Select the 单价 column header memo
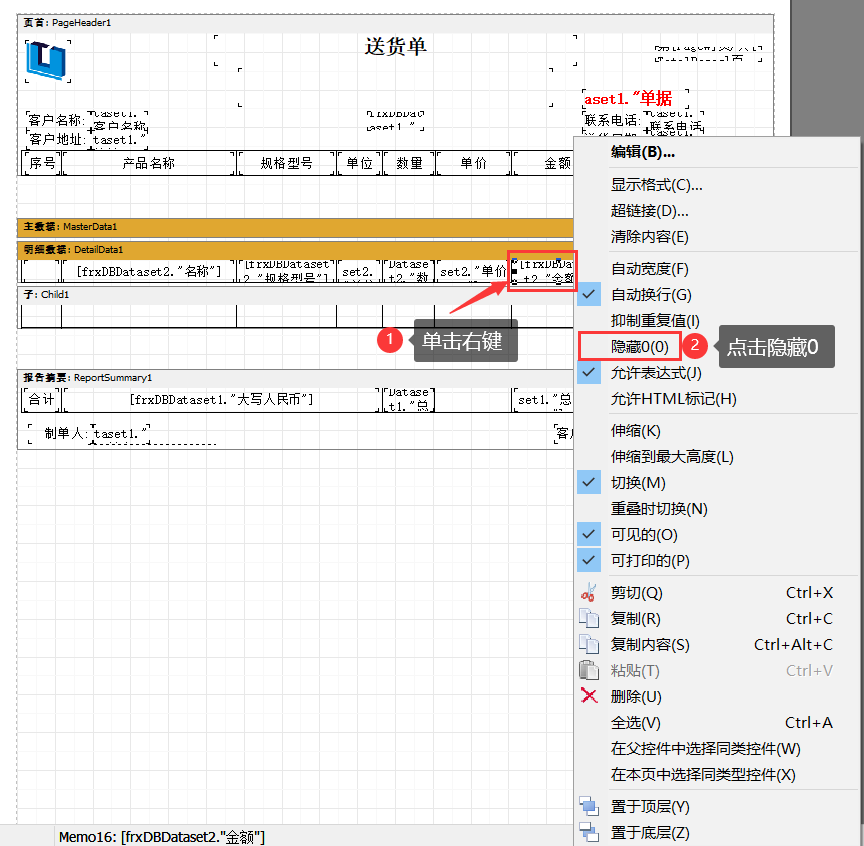The width and height of the screenshot is (864, 846). coord(474,163)
